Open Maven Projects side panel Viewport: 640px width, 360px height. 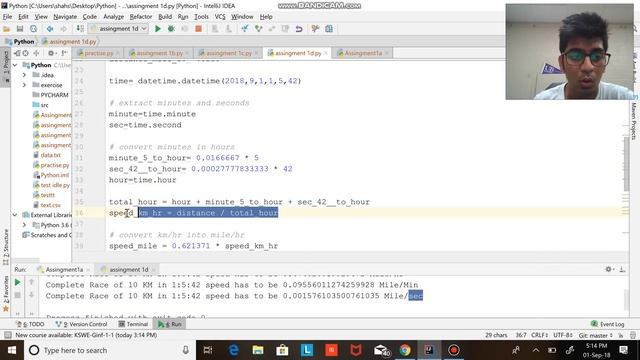[x=634, y=121]
